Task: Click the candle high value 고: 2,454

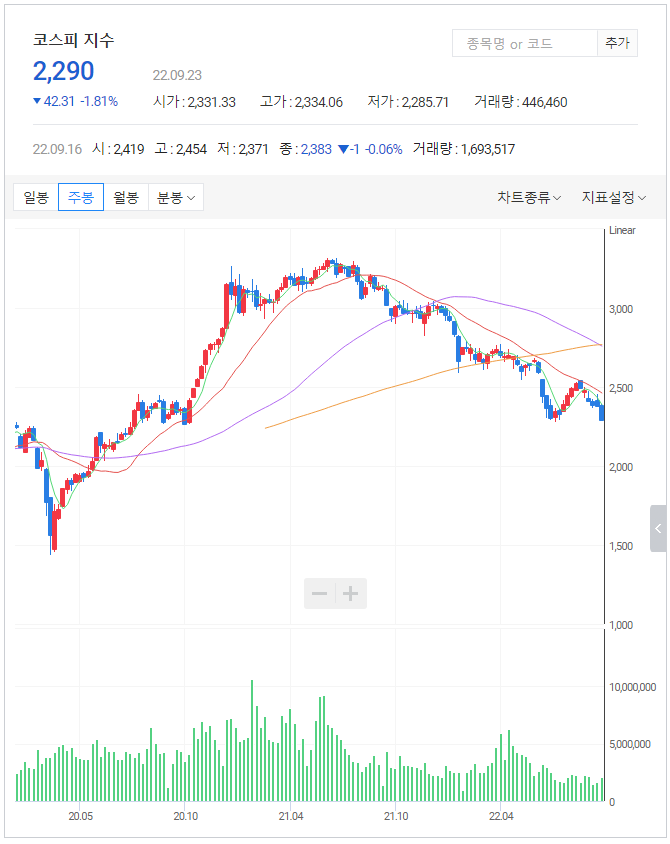Action: 181,149
